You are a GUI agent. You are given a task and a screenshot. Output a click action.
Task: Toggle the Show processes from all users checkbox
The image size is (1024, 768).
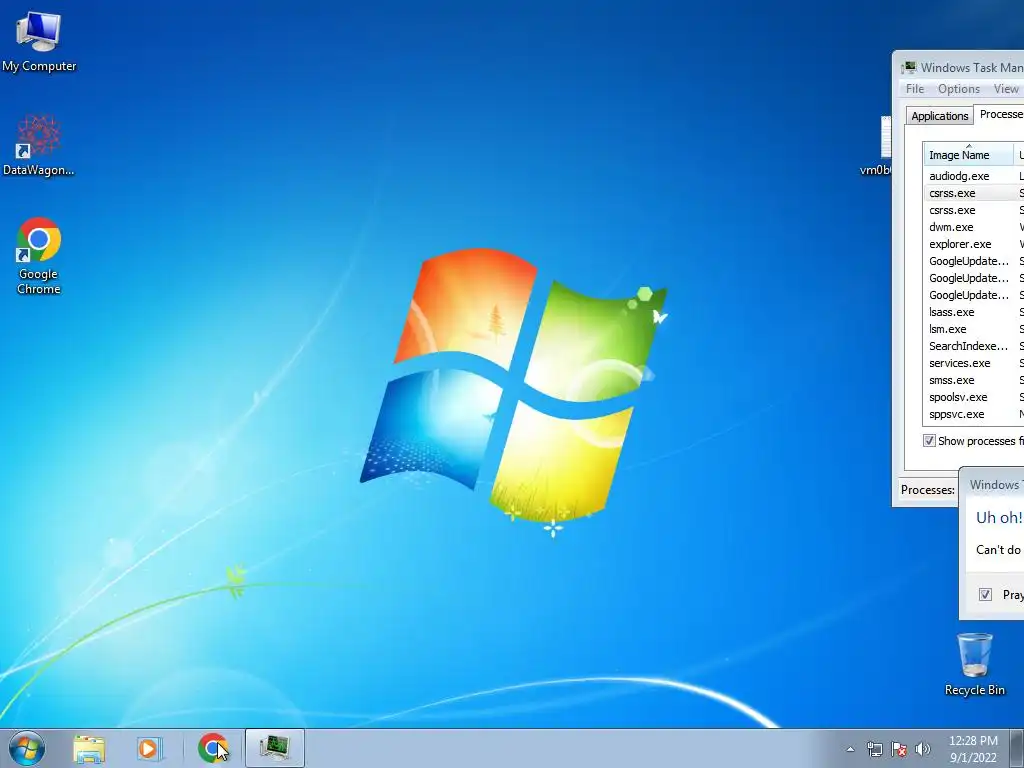[x=929, y=441]
